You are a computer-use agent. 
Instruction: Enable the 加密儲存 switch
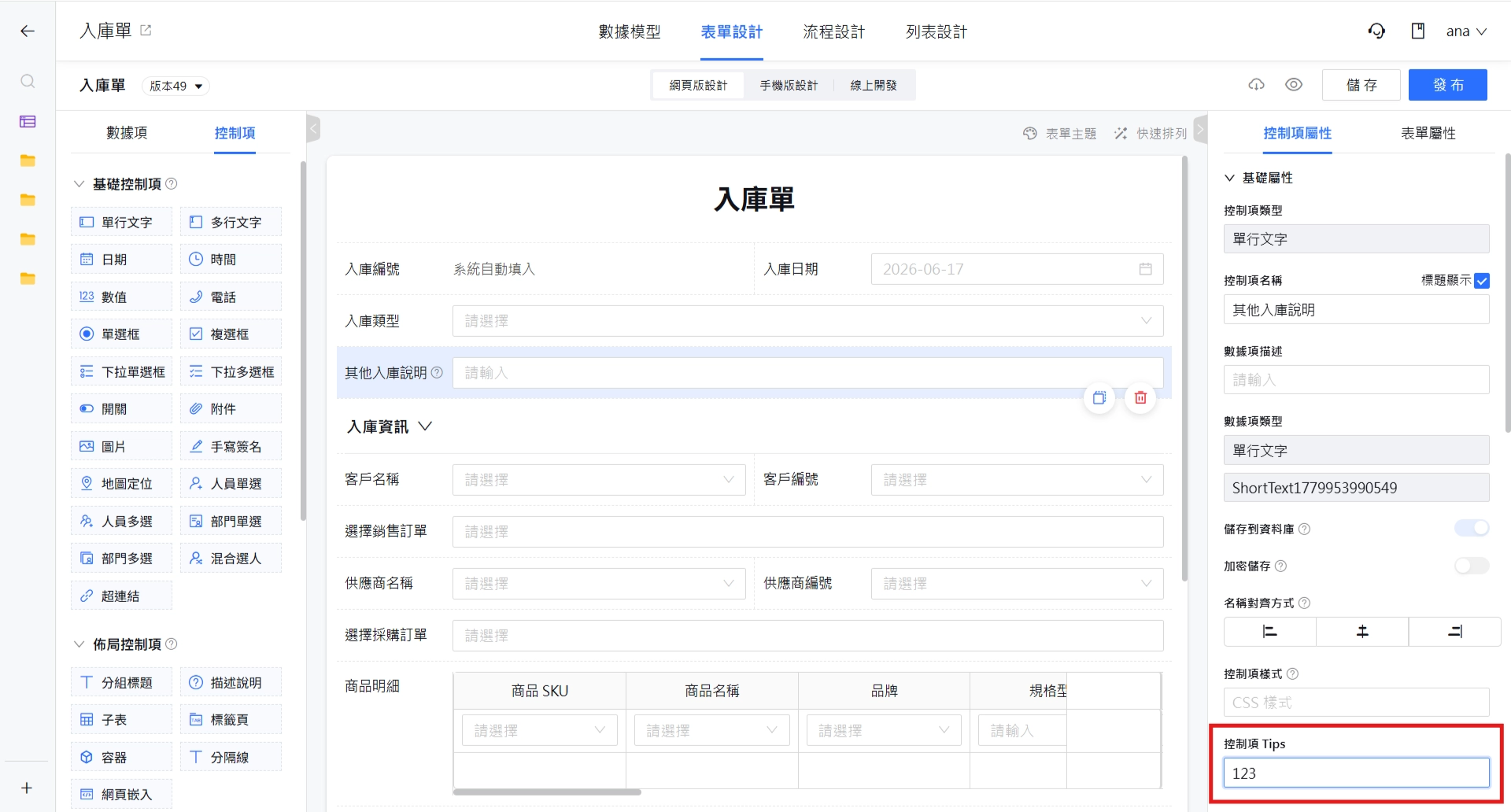click(1472, 565)
